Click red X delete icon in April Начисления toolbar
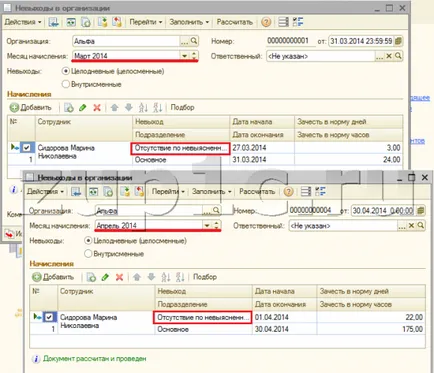 [119, 277]
